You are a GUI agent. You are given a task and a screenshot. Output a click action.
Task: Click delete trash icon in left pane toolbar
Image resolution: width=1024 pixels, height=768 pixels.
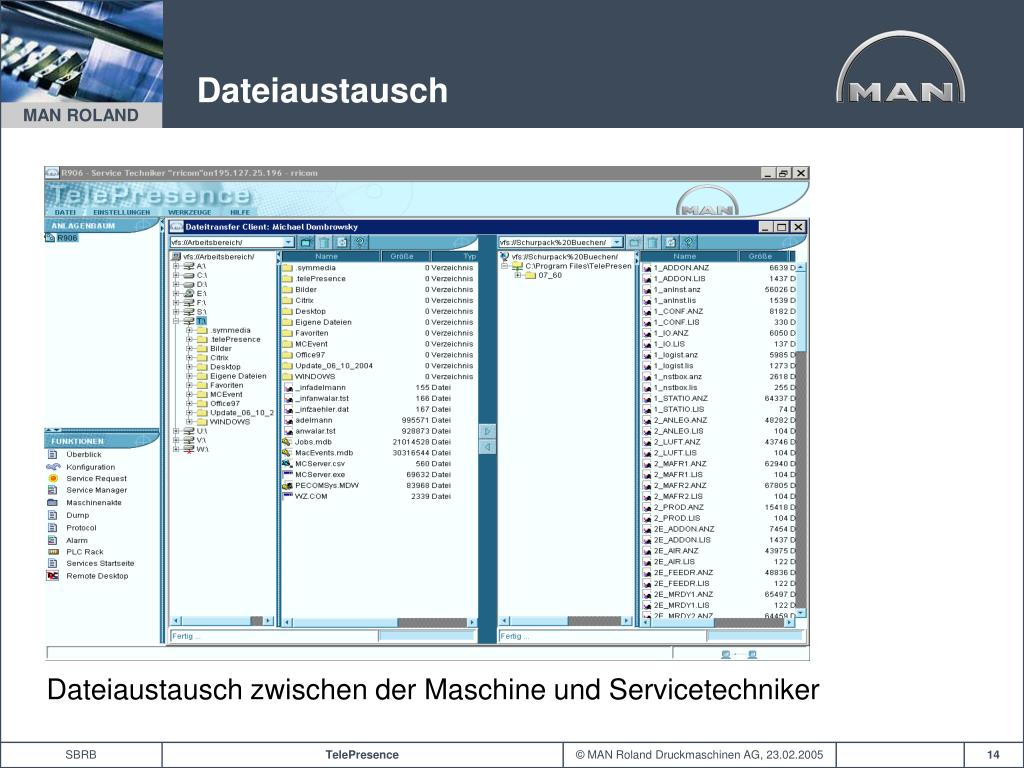324,242
